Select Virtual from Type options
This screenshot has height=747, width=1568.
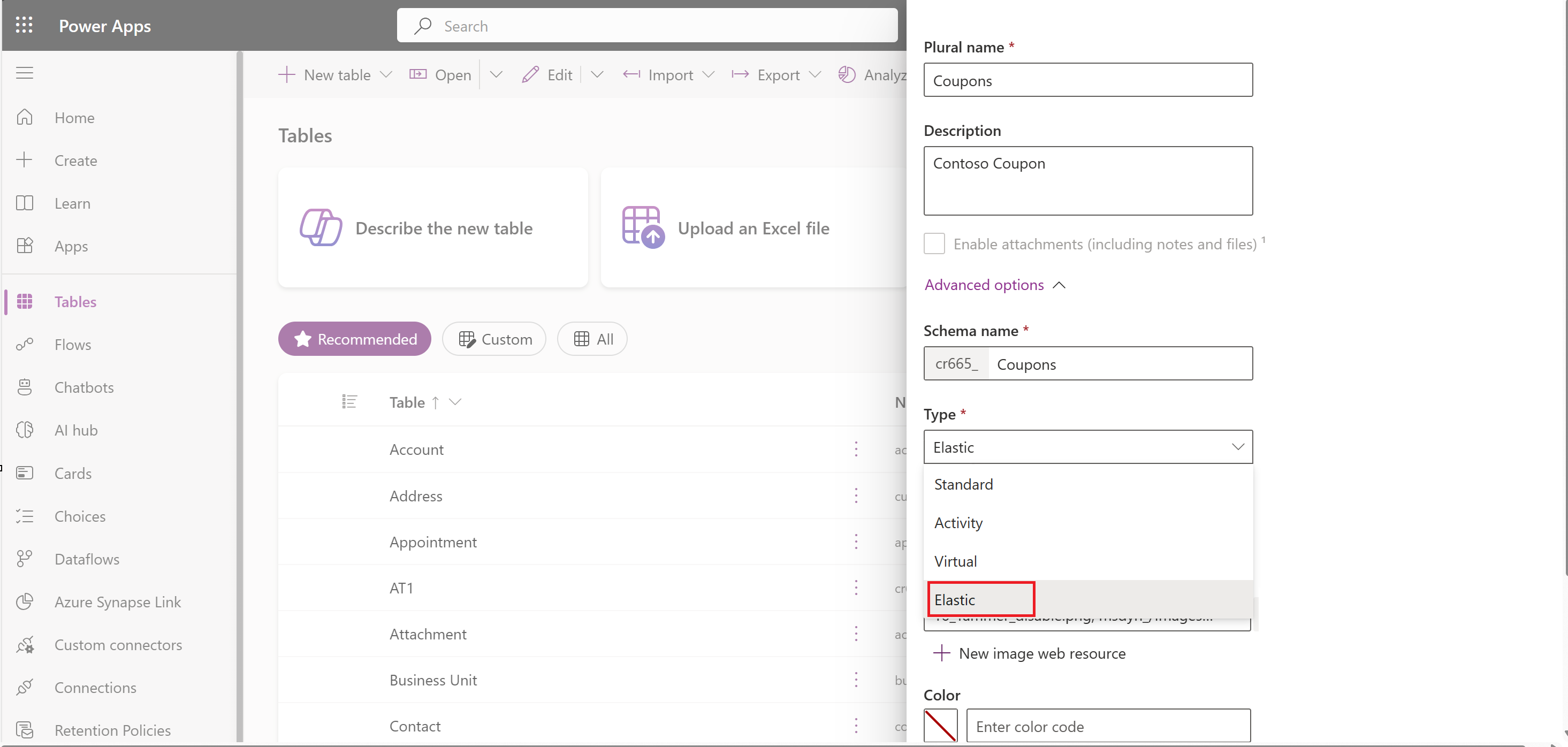click(955, 560)
